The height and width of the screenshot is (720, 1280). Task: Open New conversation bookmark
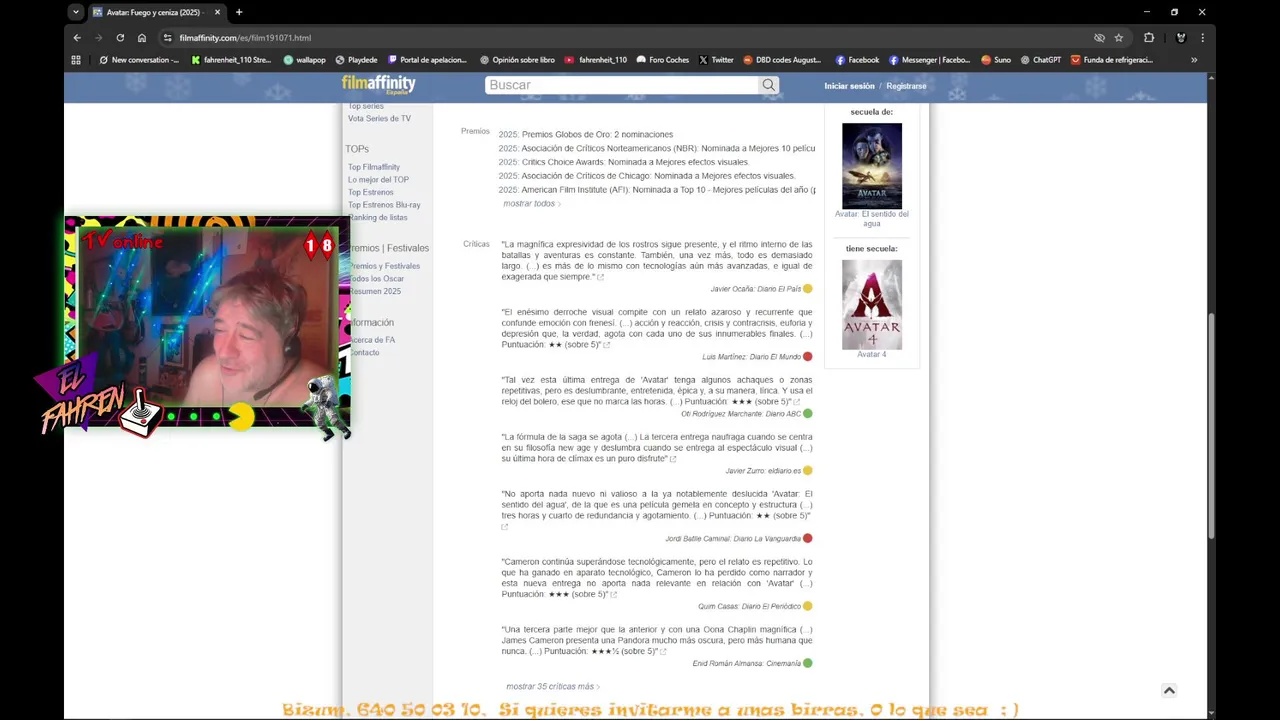point(139,60)
